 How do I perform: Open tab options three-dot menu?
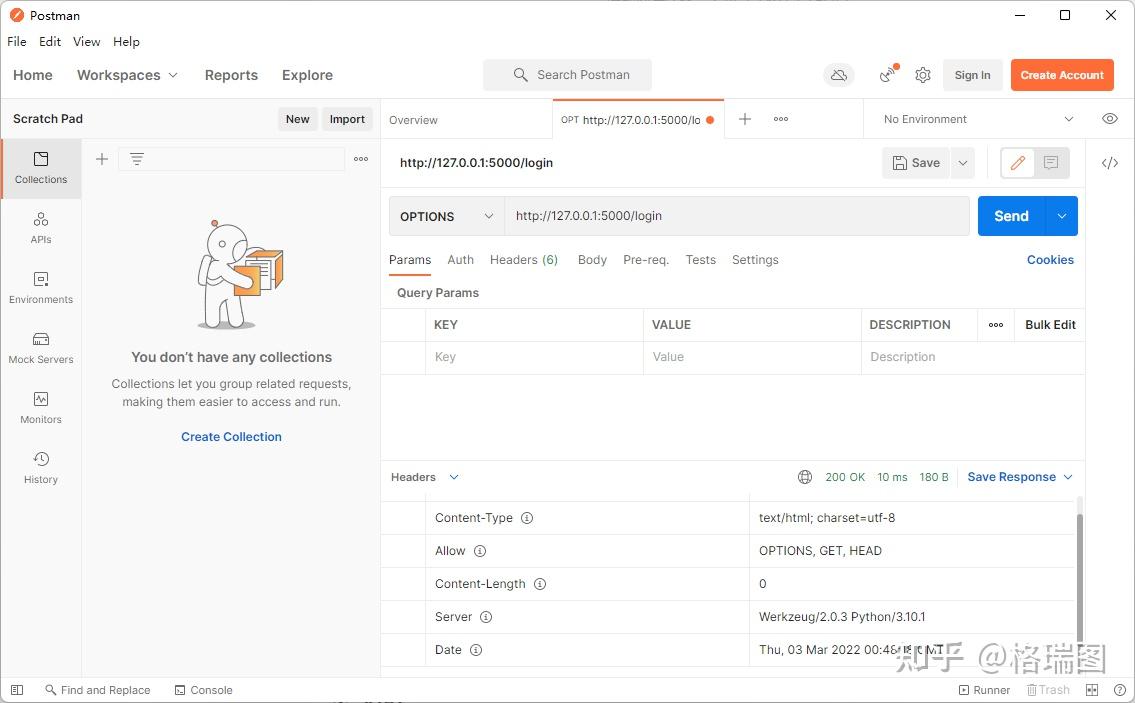pos(781,119)
